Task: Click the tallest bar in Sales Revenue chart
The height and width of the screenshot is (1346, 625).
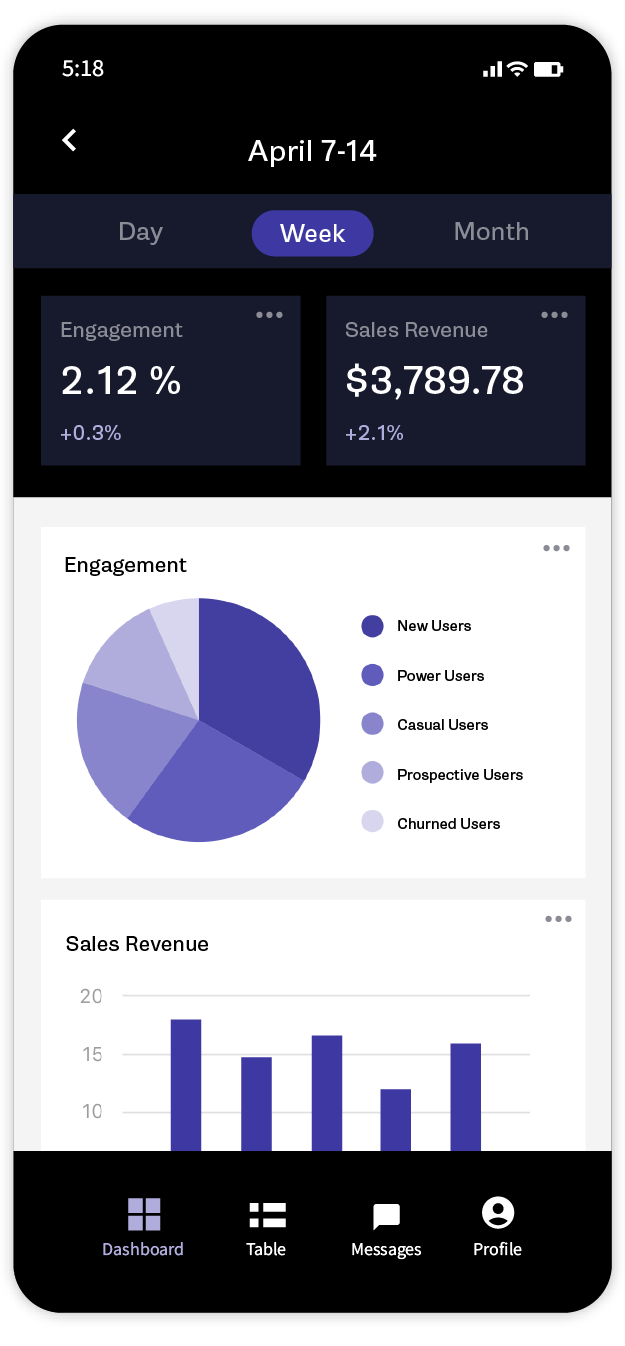Action: pyautogui.click(x=186, y=1085)
